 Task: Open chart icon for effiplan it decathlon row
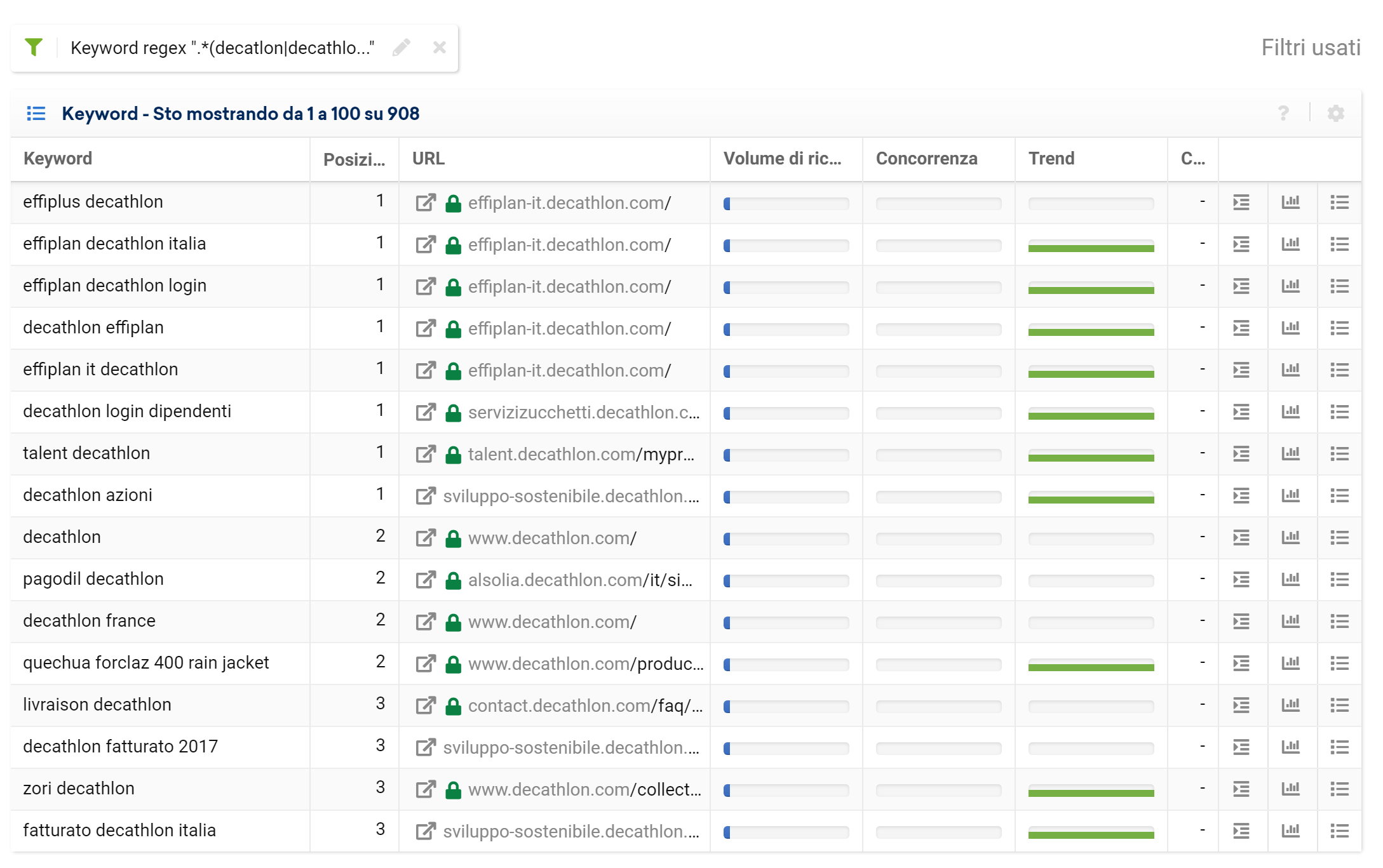click(1290, 370)
